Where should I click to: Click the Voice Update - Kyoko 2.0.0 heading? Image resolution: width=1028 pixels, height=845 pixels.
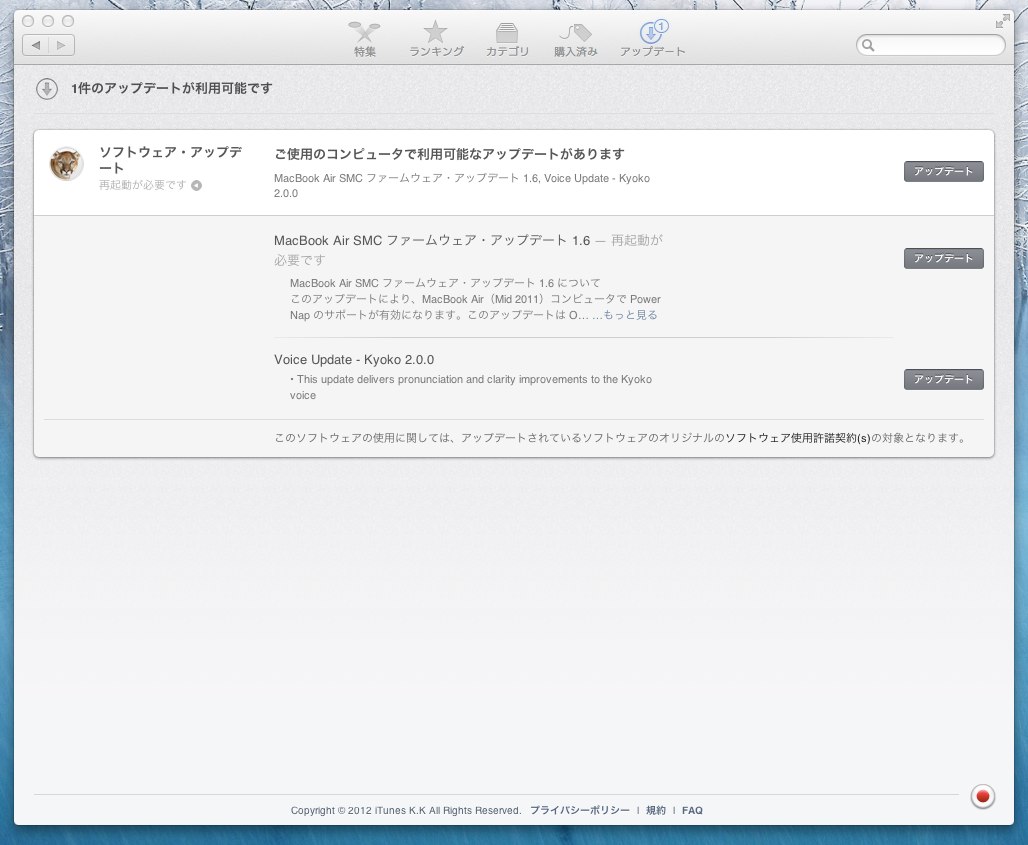pos(354,359)
